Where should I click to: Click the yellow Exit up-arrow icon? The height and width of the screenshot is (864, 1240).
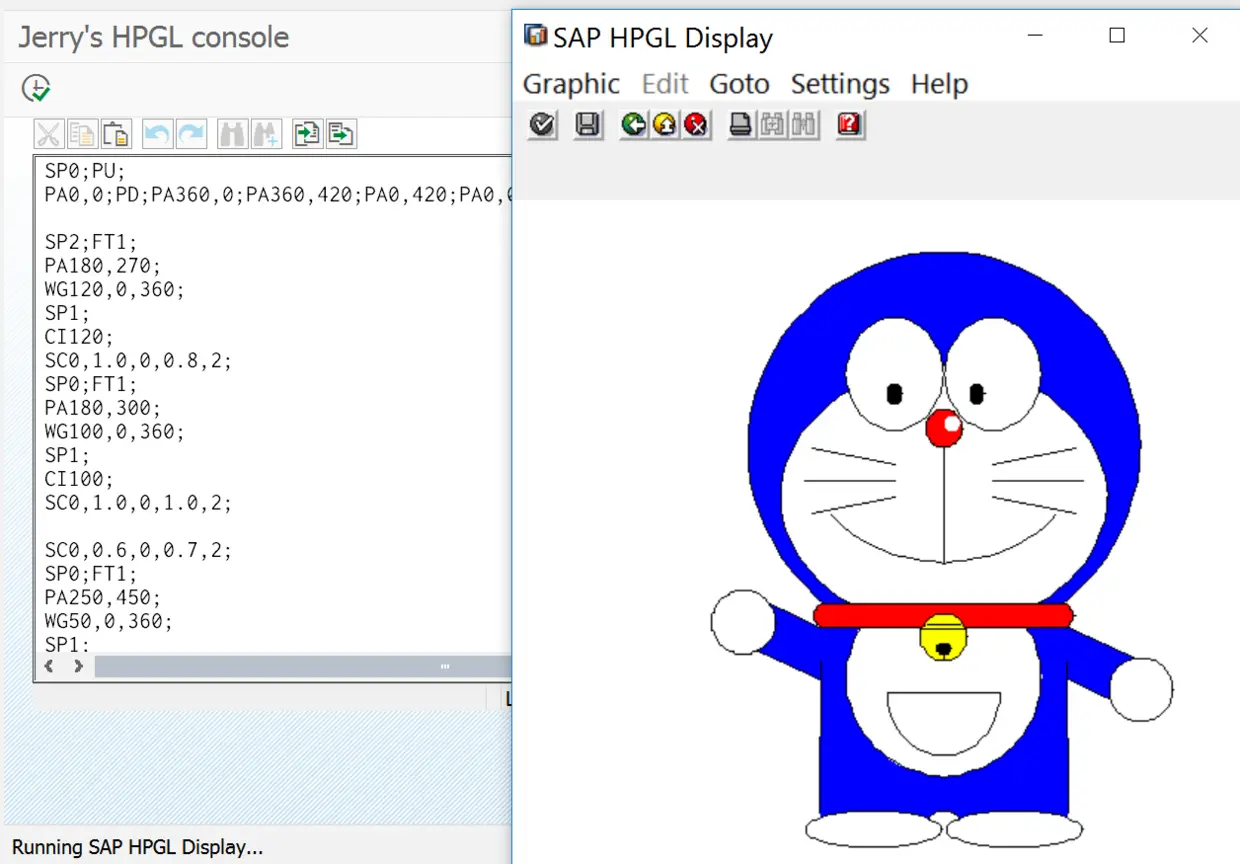[665, 125]
